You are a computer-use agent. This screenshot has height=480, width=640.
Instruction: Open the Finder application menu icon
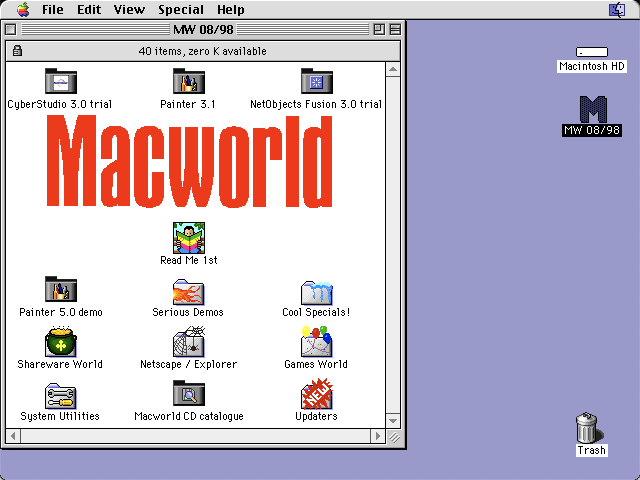617,9
